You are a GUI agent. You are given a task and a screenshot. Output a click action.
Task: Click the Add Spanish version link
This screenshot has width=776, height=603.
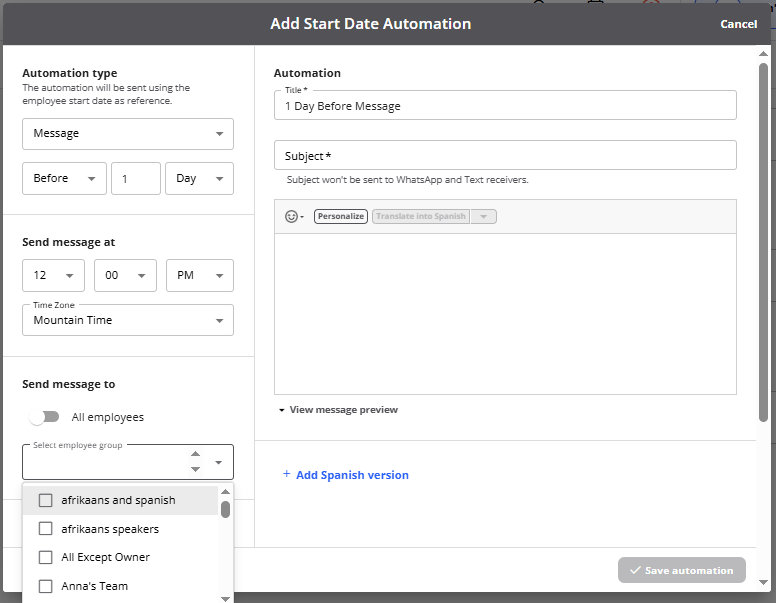coord(352,475)
